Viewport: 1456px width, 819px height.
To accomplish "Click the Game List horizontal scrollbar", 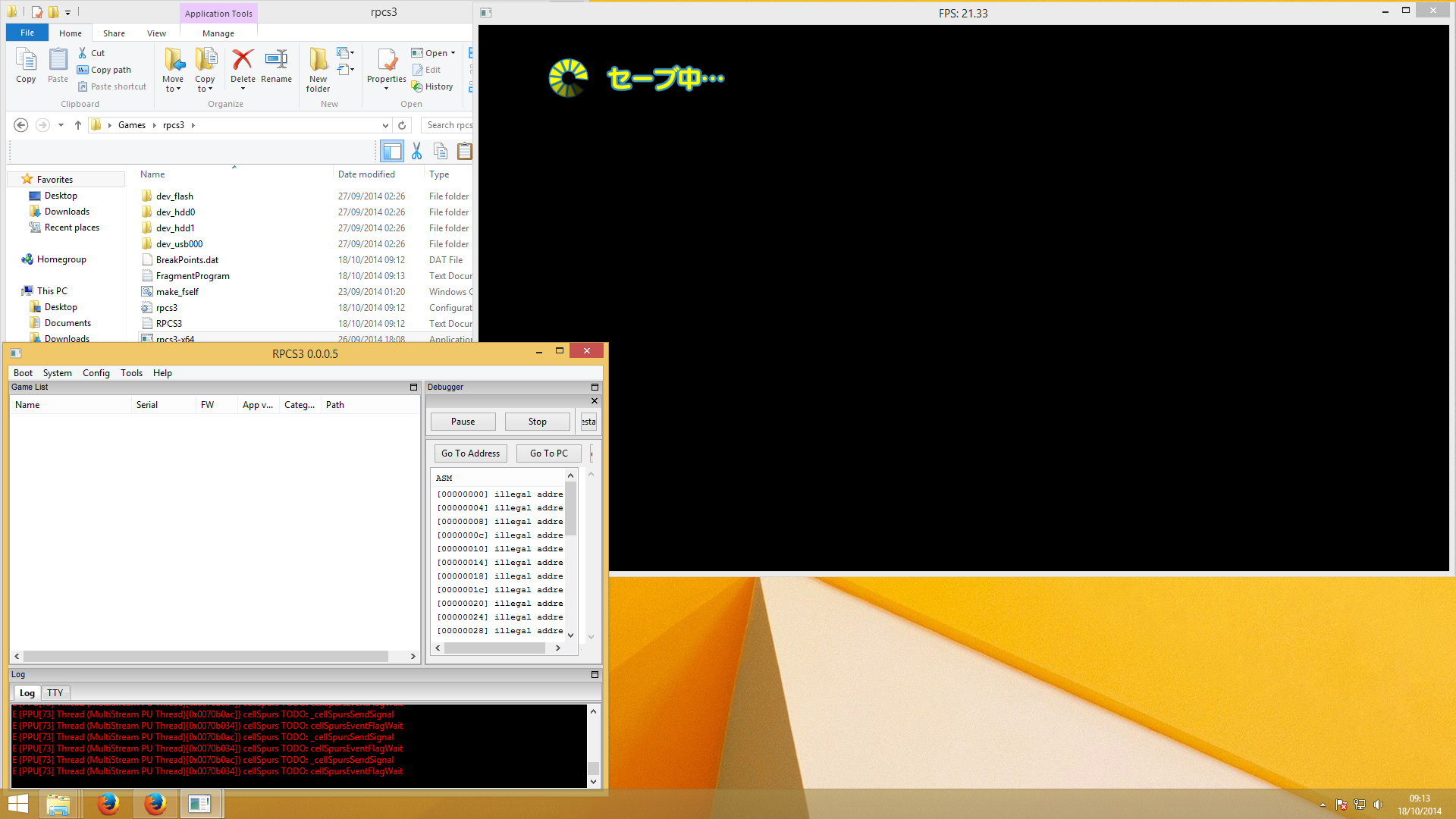I will (205, 656).
